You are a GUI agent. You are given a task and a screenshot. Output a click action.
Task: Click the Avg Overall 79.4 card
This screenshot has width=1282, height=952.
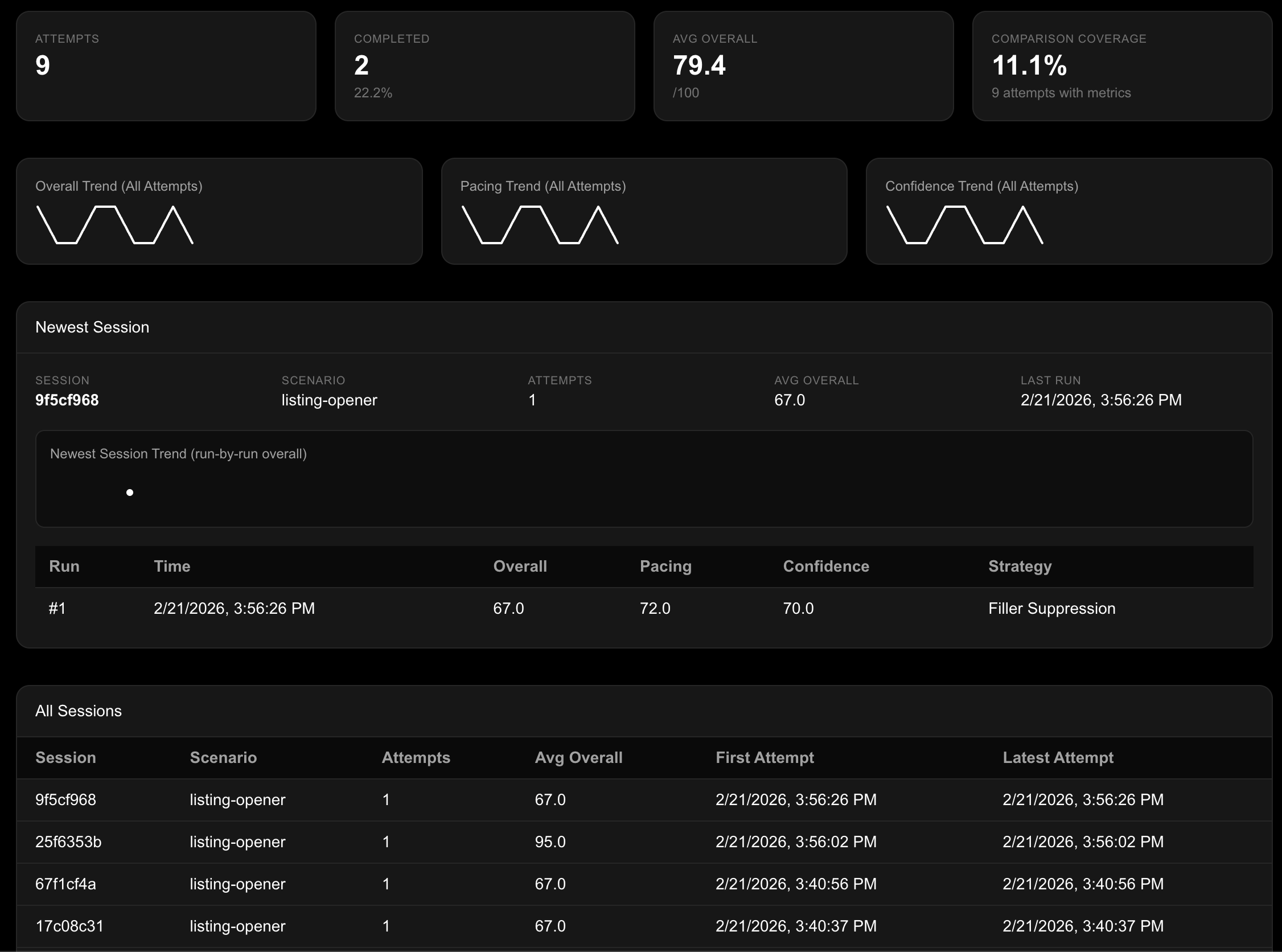click(x=803, y=65)
